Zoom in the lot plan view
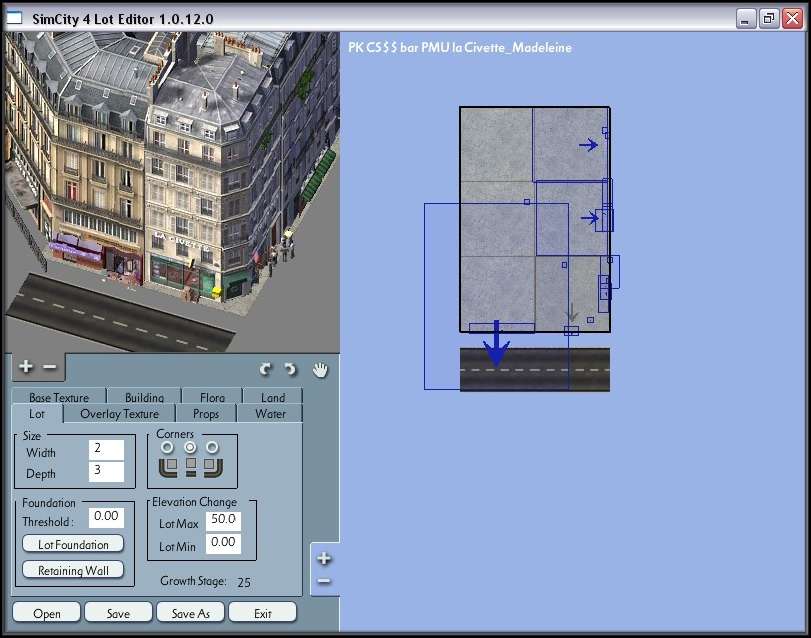Image resolution: width=811 pixels, height=638 pixels. pyautogui.click(x=324, y=558)
